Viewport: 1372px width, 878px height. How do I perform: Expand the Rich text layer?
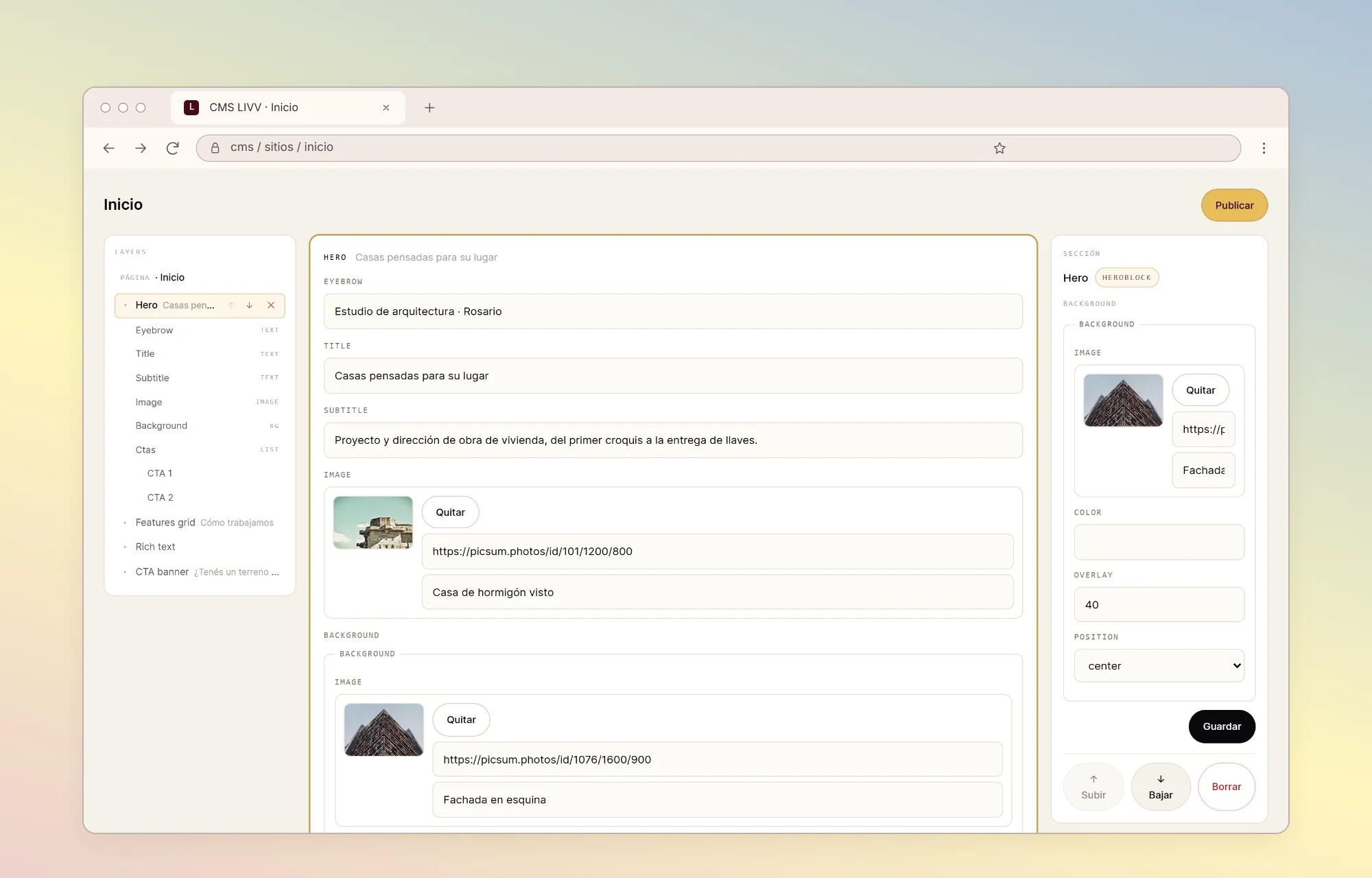[x=125, y=547]
